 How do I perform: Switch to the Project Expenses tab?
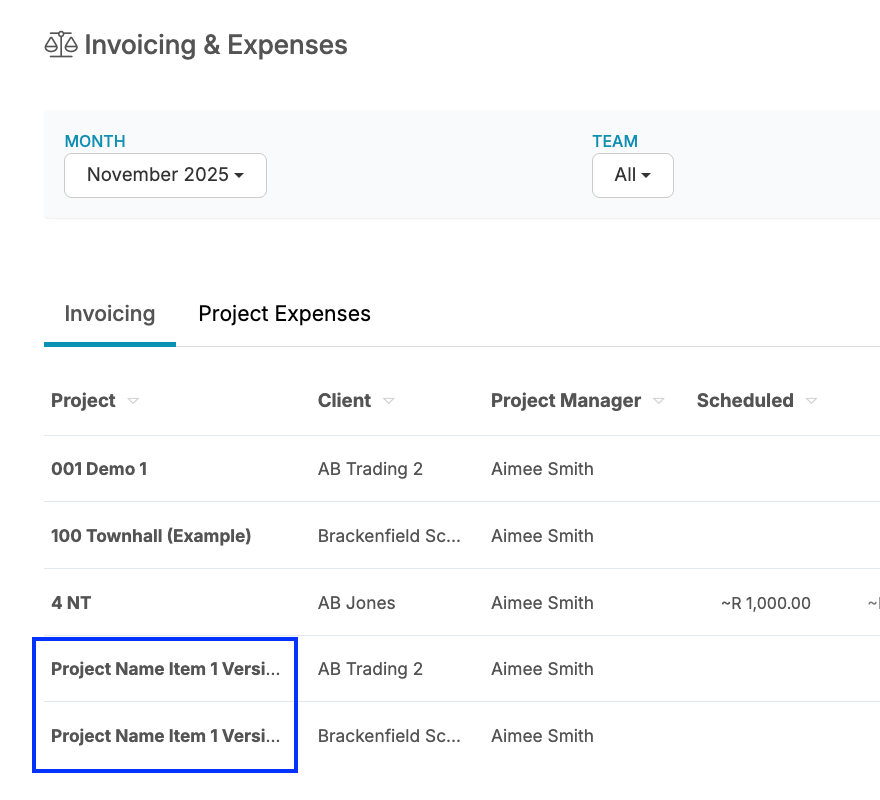click(285, 314)
